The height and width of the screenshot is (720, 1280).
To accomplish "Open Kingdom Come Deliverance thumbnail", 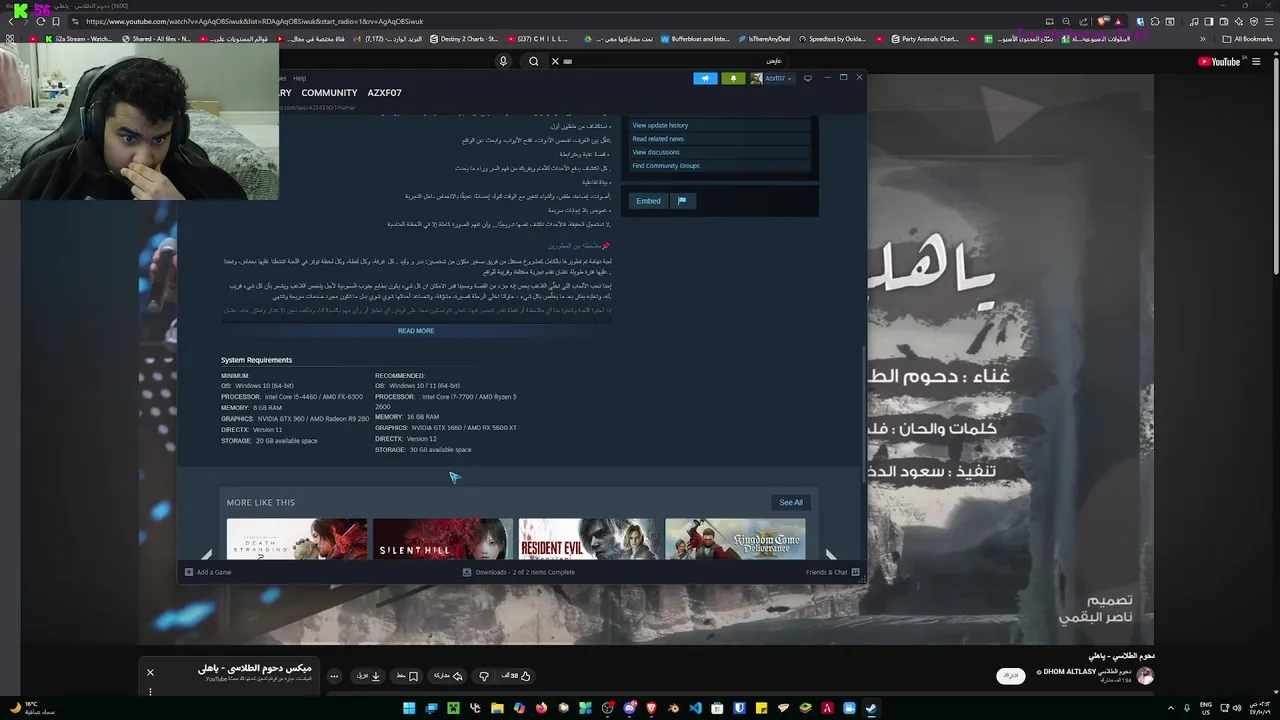I will click(735, 538).
